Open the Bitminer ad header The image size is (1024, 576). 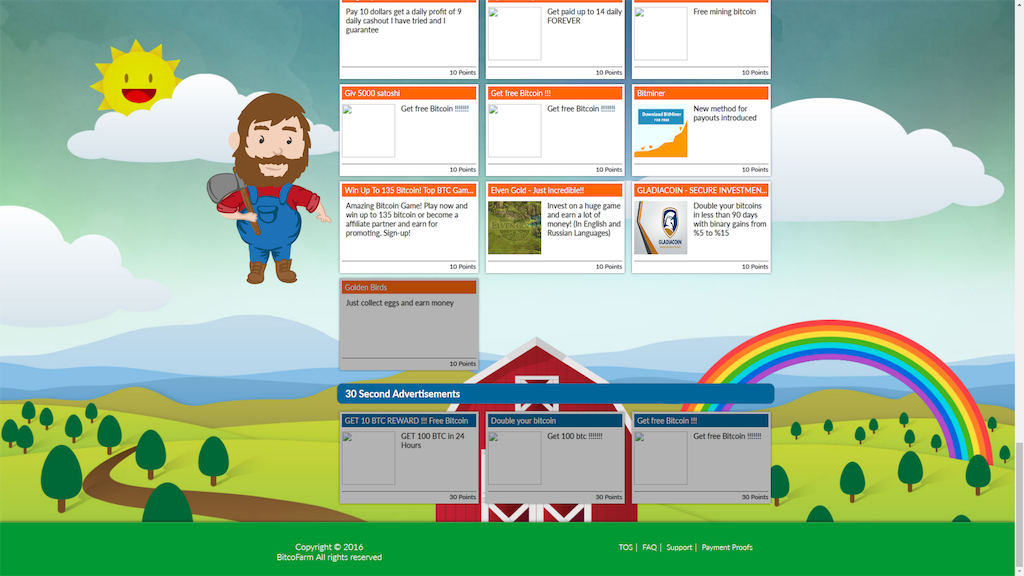[701, 93]
